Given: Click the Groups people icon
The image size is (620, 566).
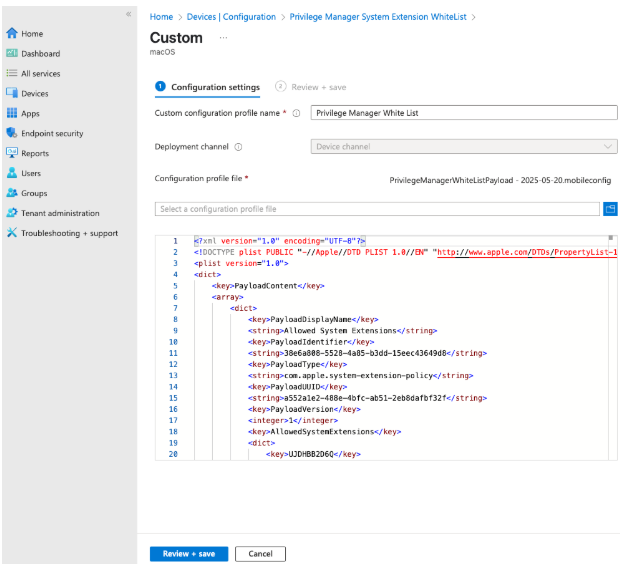Looking at the screenshot, I should click(12, 193).
